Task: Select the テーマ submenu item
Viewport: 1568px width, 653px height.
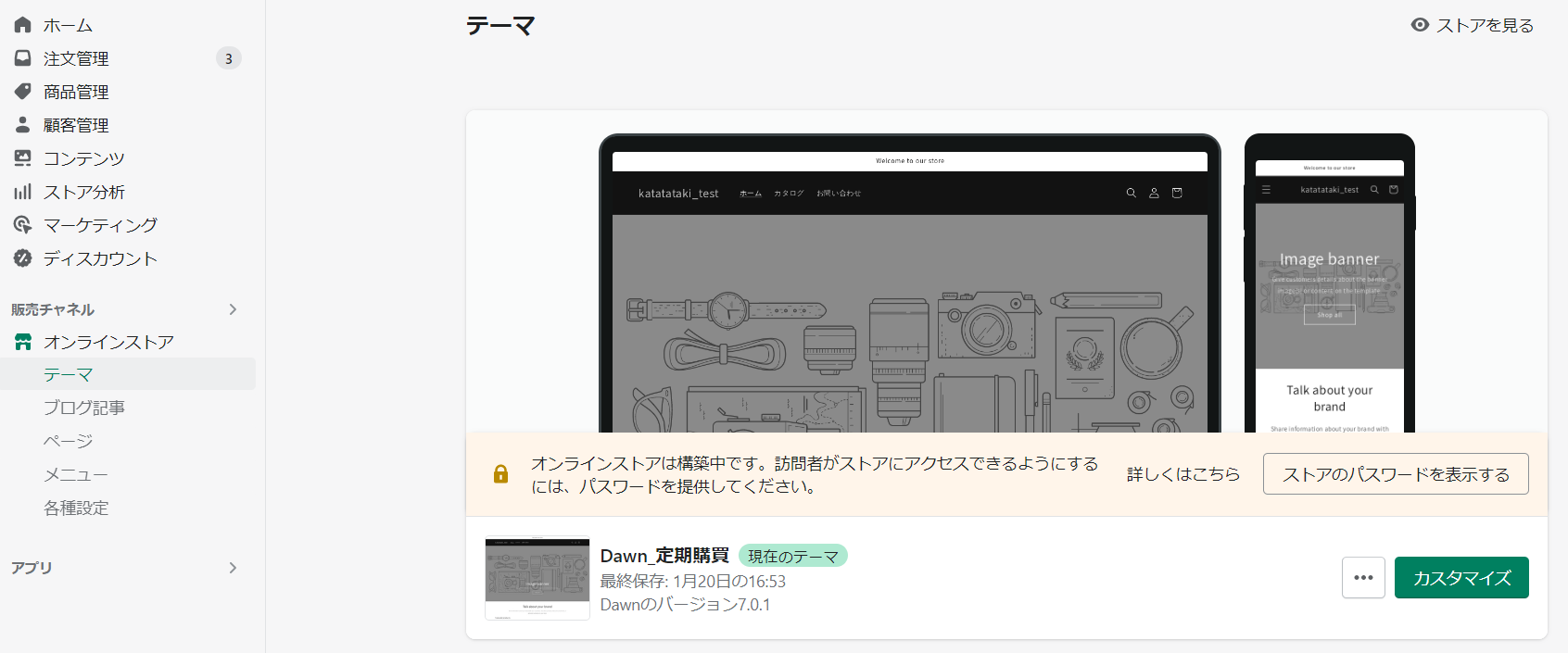Action: pyautogui.click(x=128, y=374)
